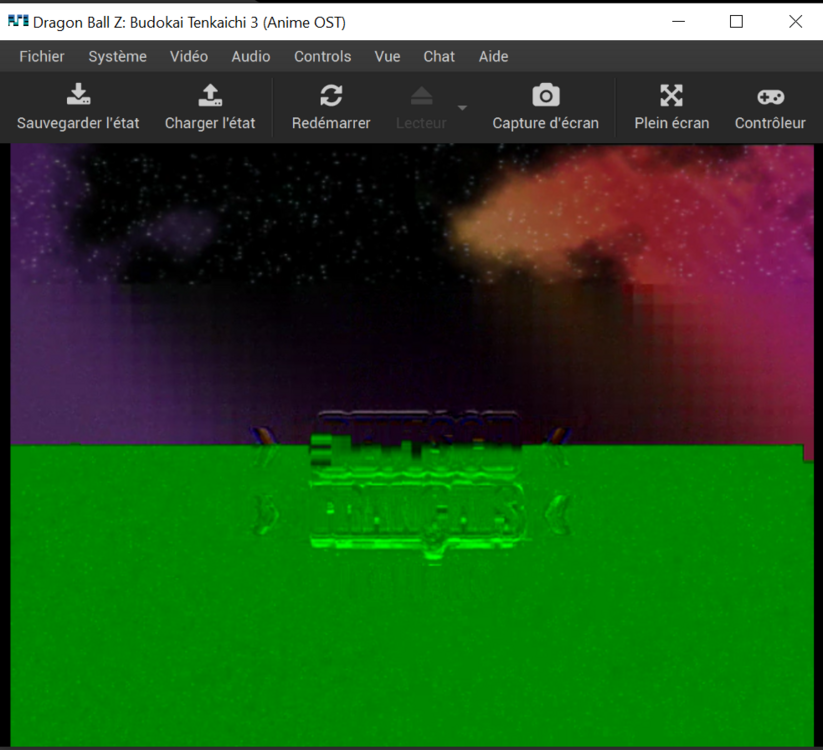Viewport: 823px width, 750px height.
Task: Click the Vue menu
Action: (x=387, y=56)
